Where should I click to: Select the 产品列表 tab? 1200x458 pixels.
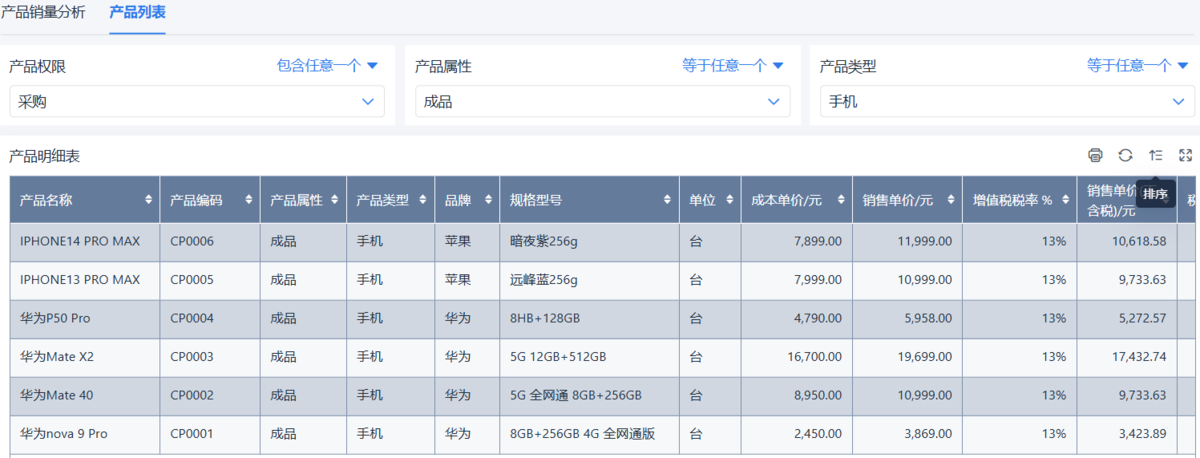pyautogui.click(x=137, y=13)
